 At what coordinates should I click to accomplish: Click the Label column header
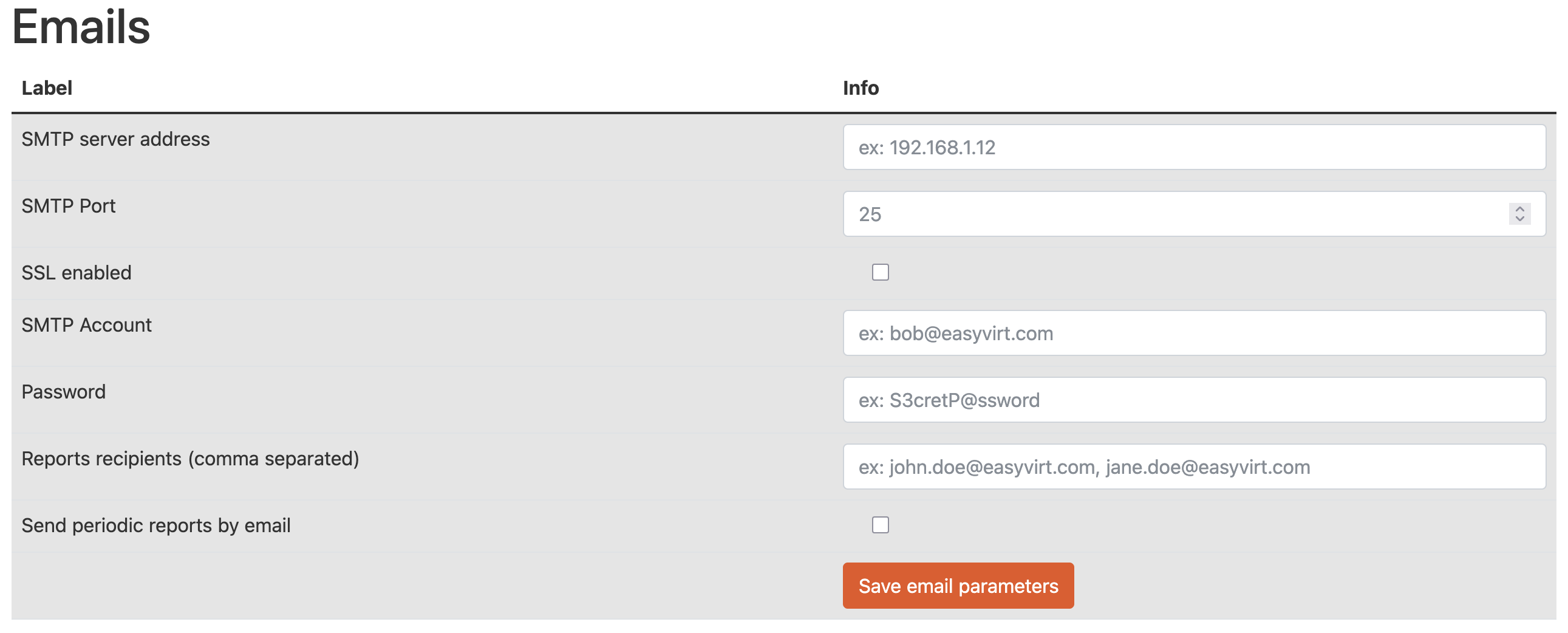click(47, 88)
